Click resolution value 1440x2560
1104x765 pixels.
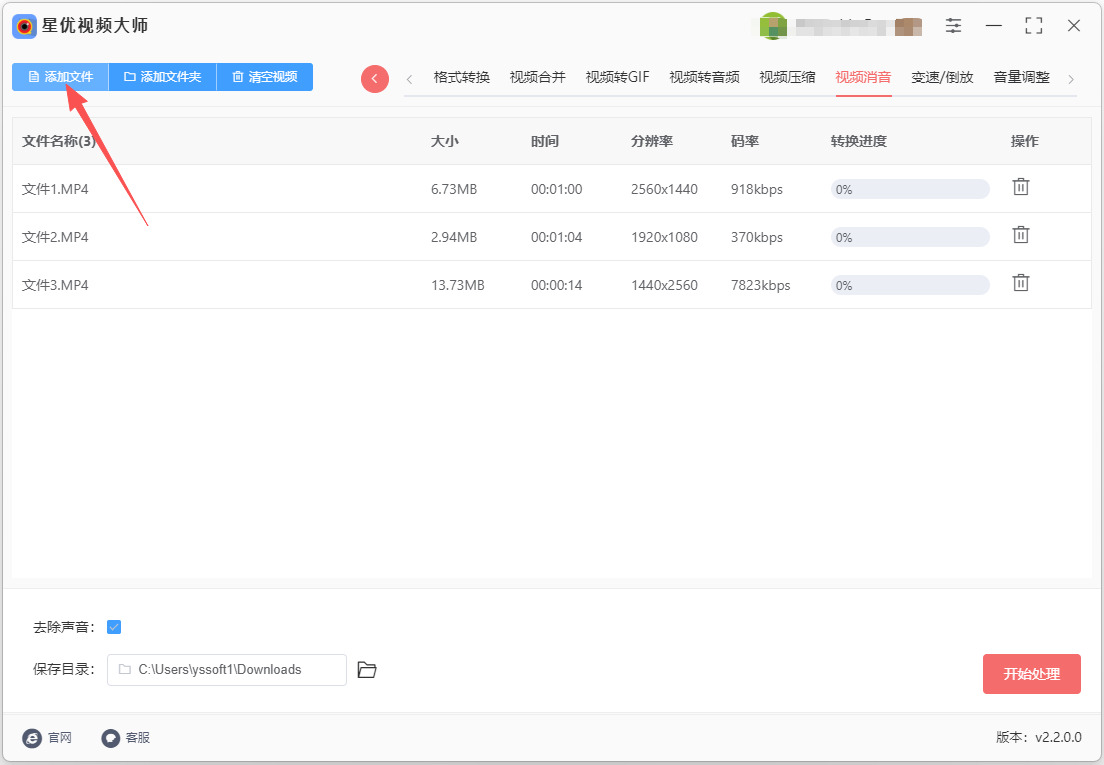click(665, 285)
